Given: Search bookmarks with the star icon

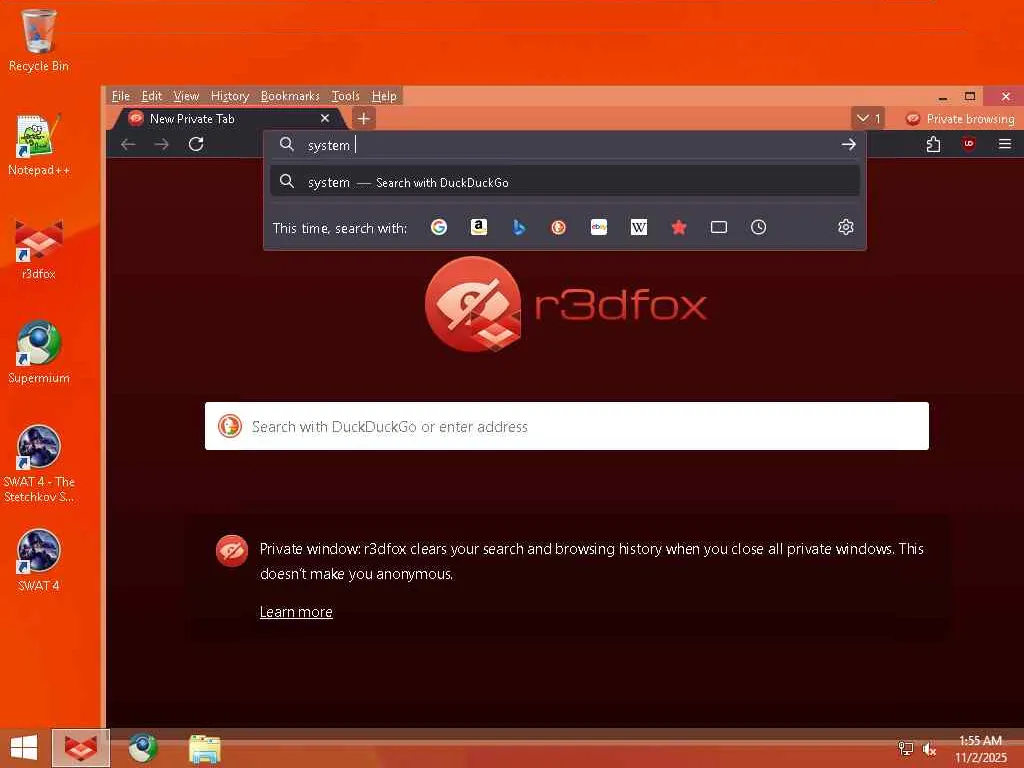Looking at the screenshot, I should pyautogui.click(x=679, y=227).
